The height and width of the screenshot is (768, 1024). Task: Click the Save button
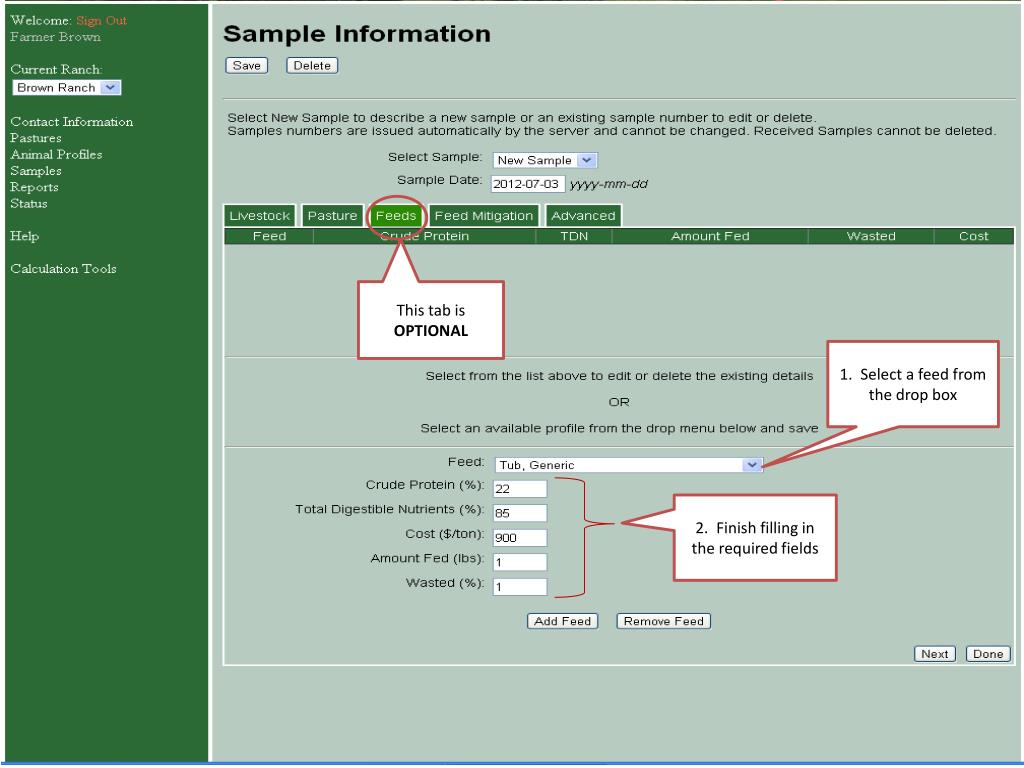tap(246, 65)
